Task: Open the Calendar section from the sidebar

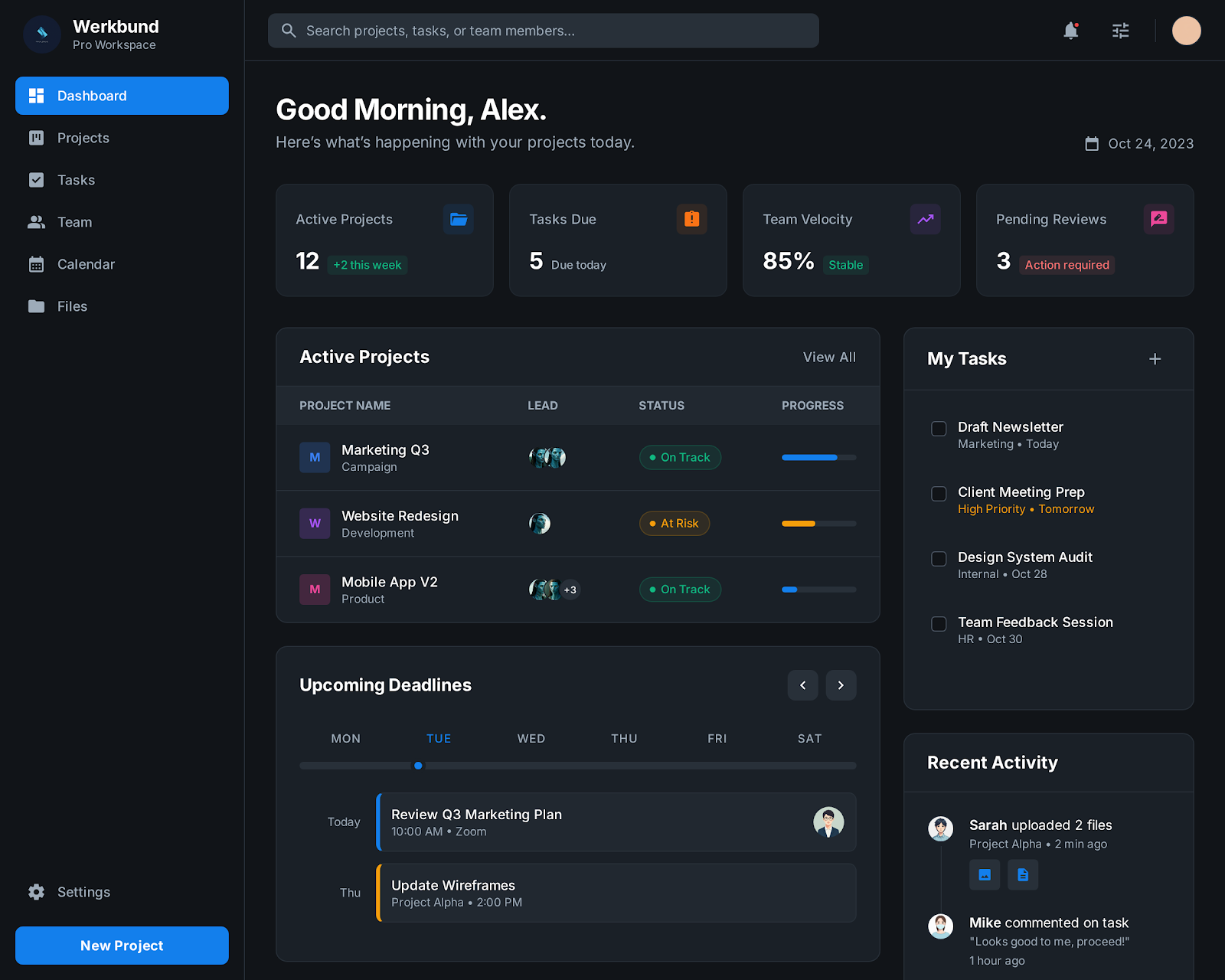Action: pyautogui.click(x=85, y=264)
